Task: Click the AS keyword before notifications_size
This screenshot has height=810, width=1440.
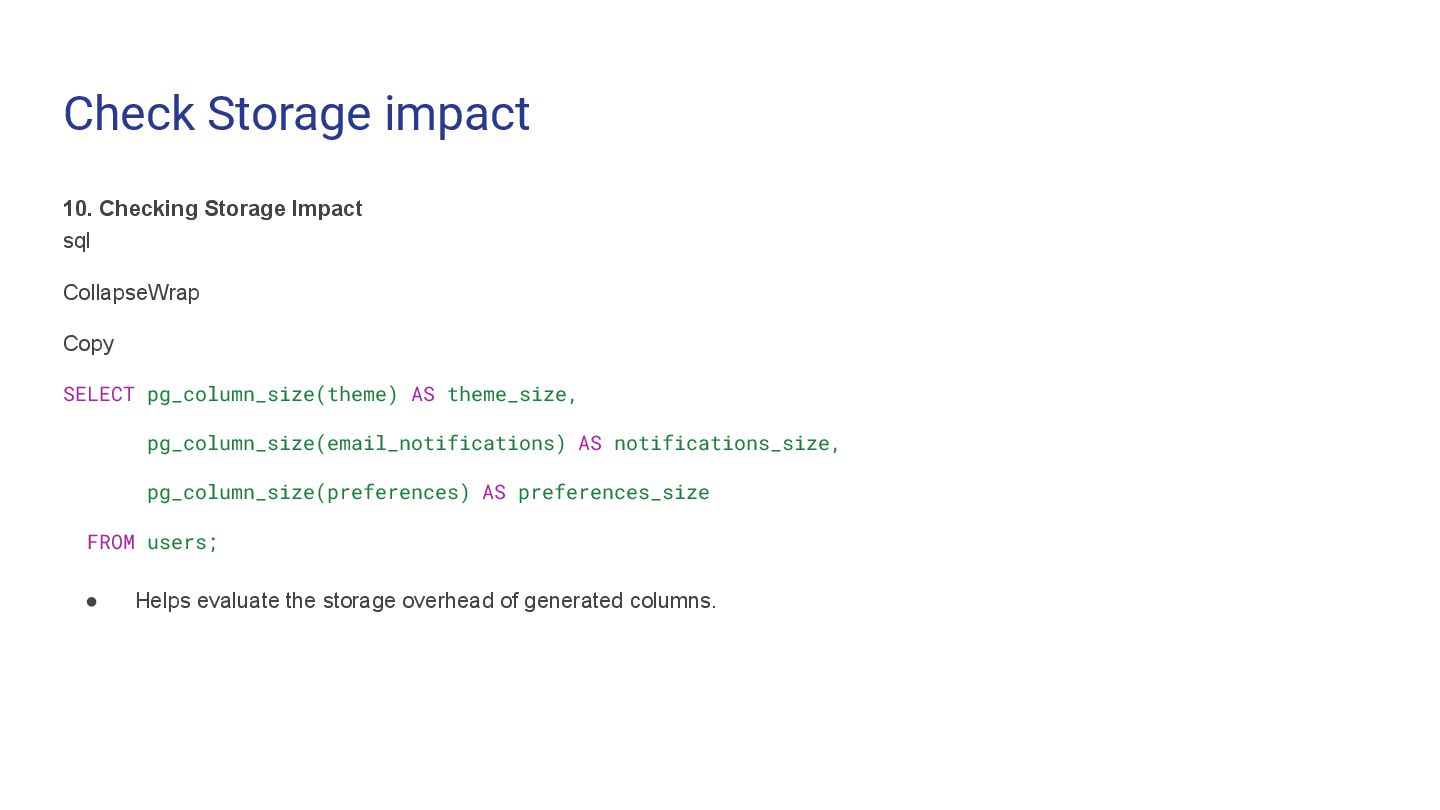Action: [590, 443]
